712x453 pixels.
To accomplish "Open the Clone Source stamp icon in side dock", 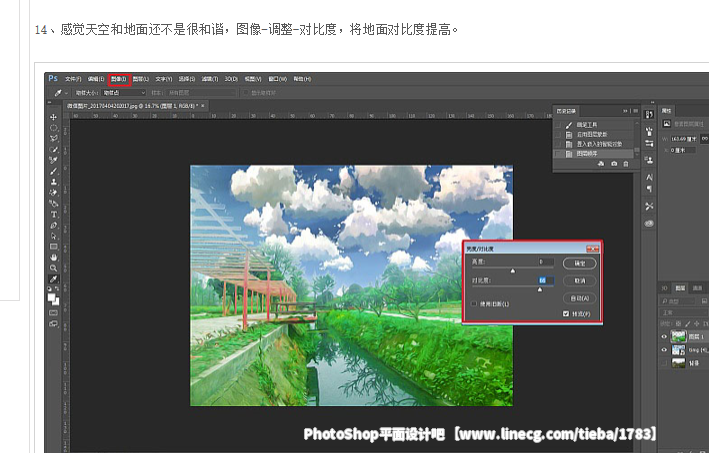I will pyautogui.click(x=649, y=160).
